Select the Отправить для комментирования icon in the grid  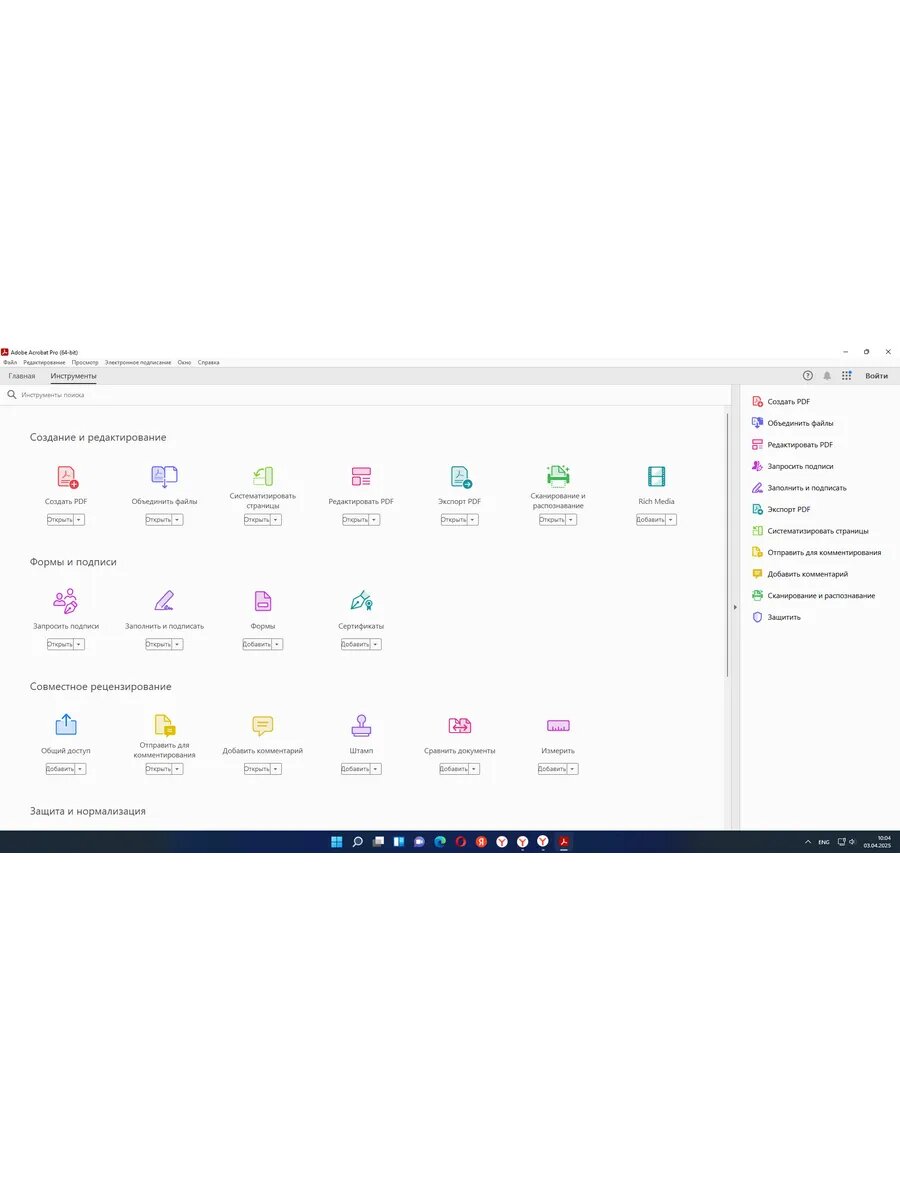click(164, 725)
